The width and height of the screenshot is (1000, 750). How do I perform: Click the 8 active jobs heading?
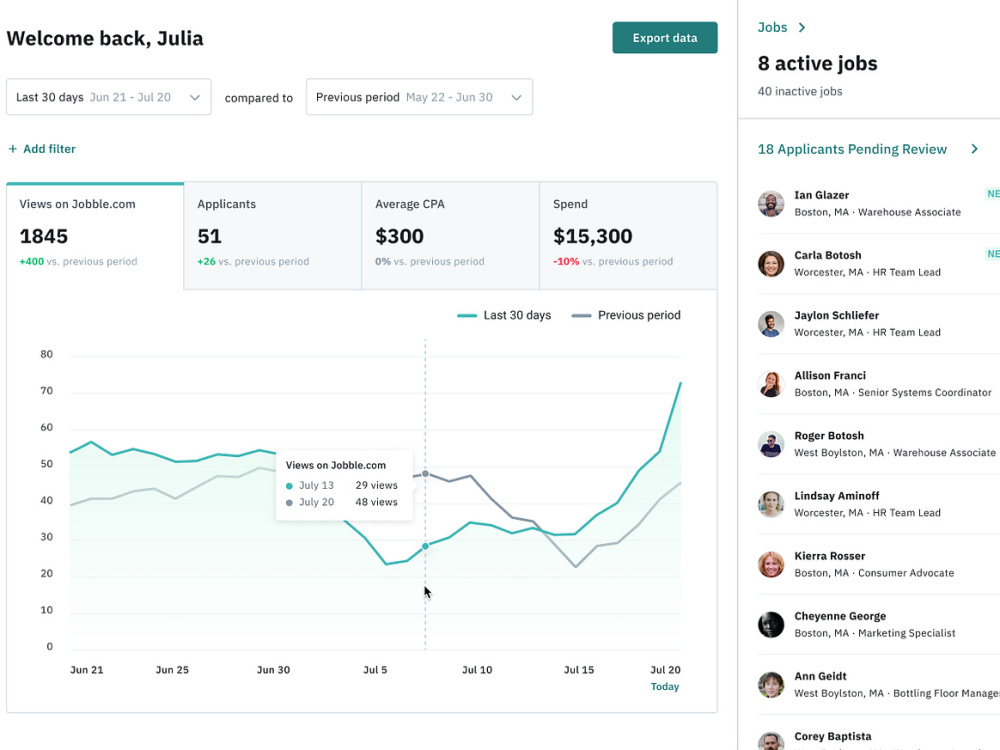[817, 63]
